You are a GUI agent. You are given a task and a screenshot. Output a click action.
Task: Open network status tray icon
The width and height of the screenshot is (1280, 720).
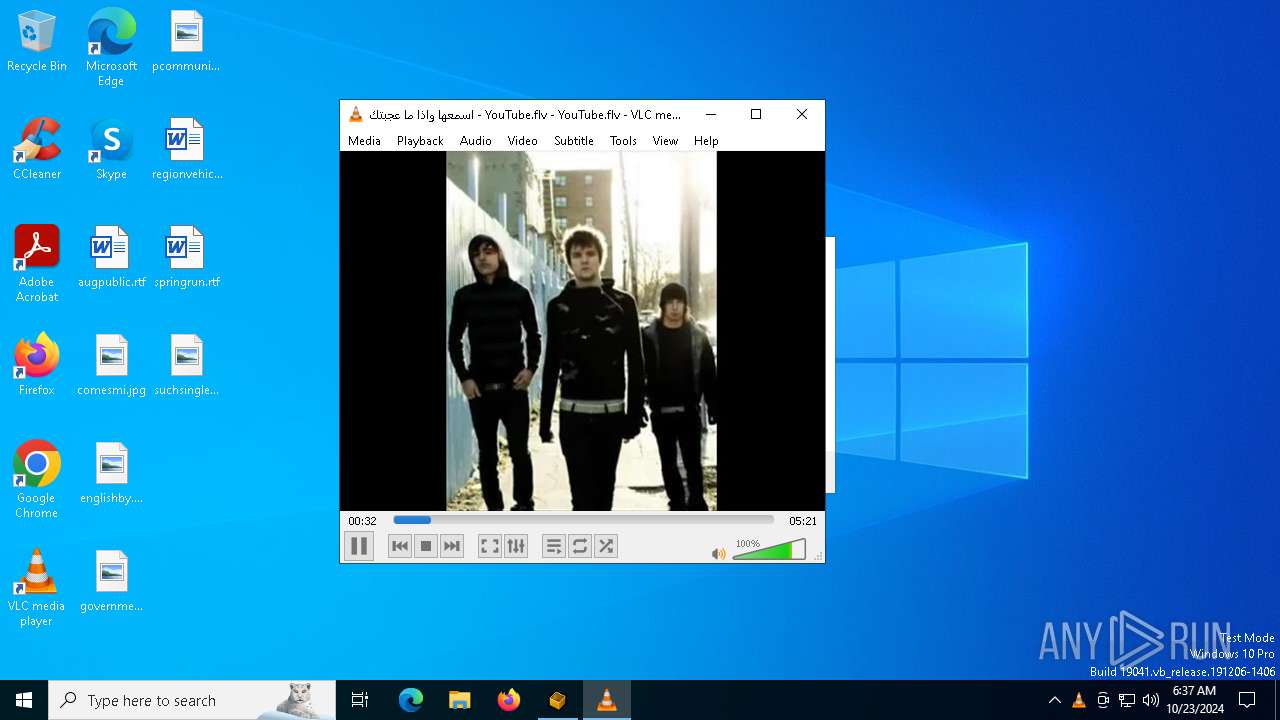[1127, 700]
